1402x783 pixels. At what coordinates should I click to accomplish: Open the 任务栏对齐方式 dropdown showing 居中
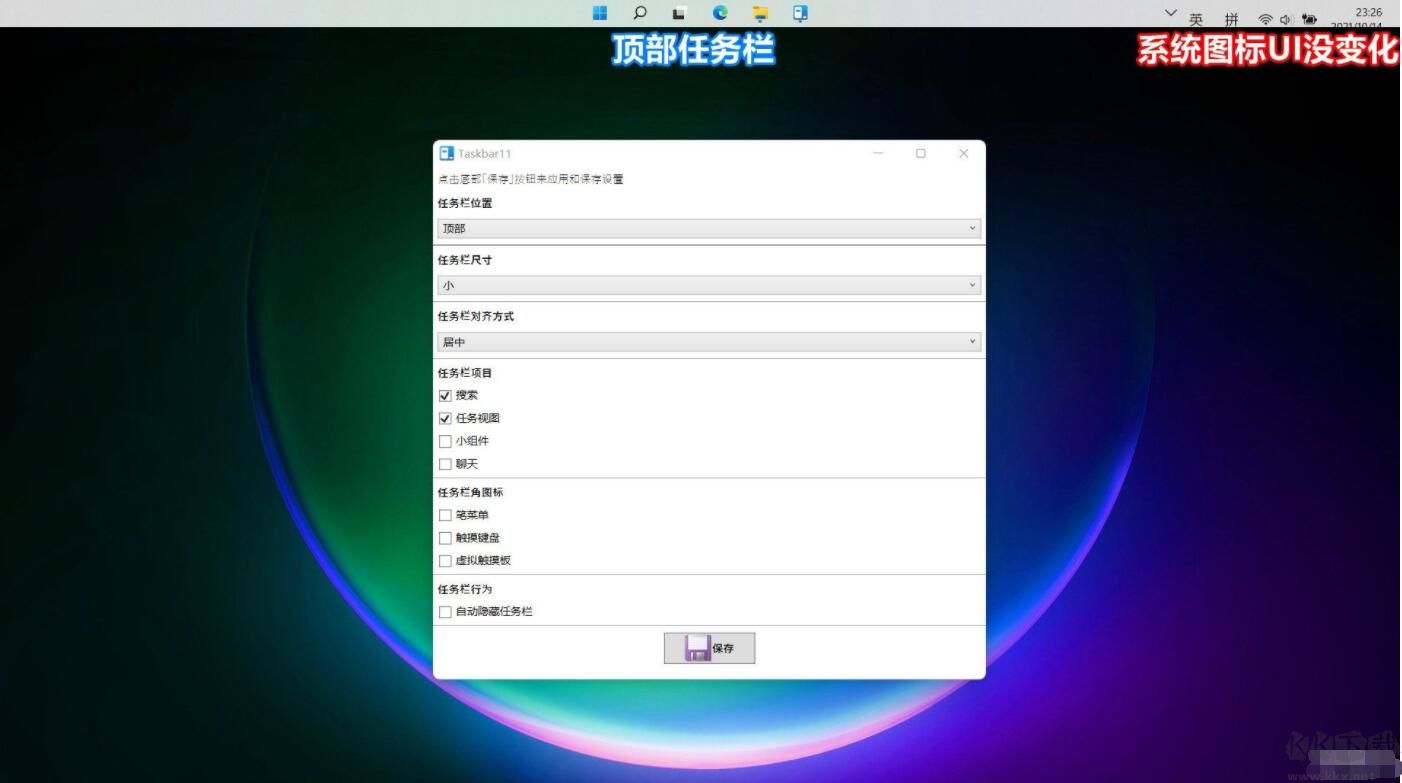pos(709,342)
